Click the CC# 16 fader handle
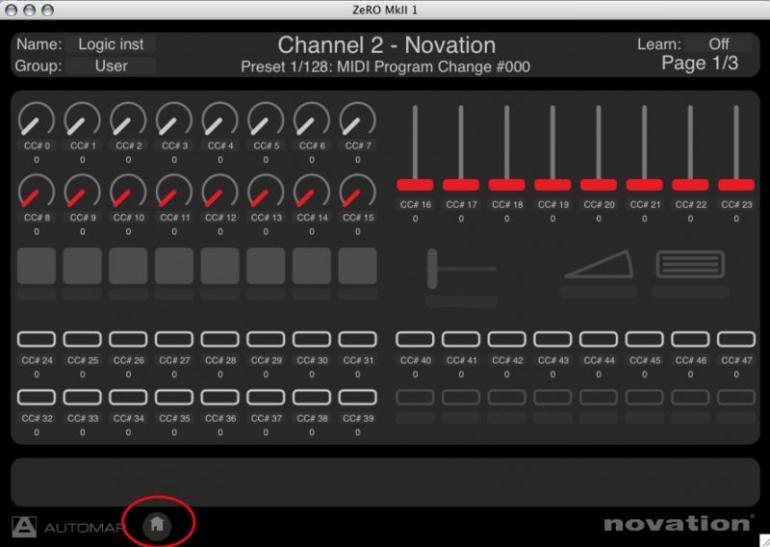This screenshot has height=547, width=770. (415, 185)
